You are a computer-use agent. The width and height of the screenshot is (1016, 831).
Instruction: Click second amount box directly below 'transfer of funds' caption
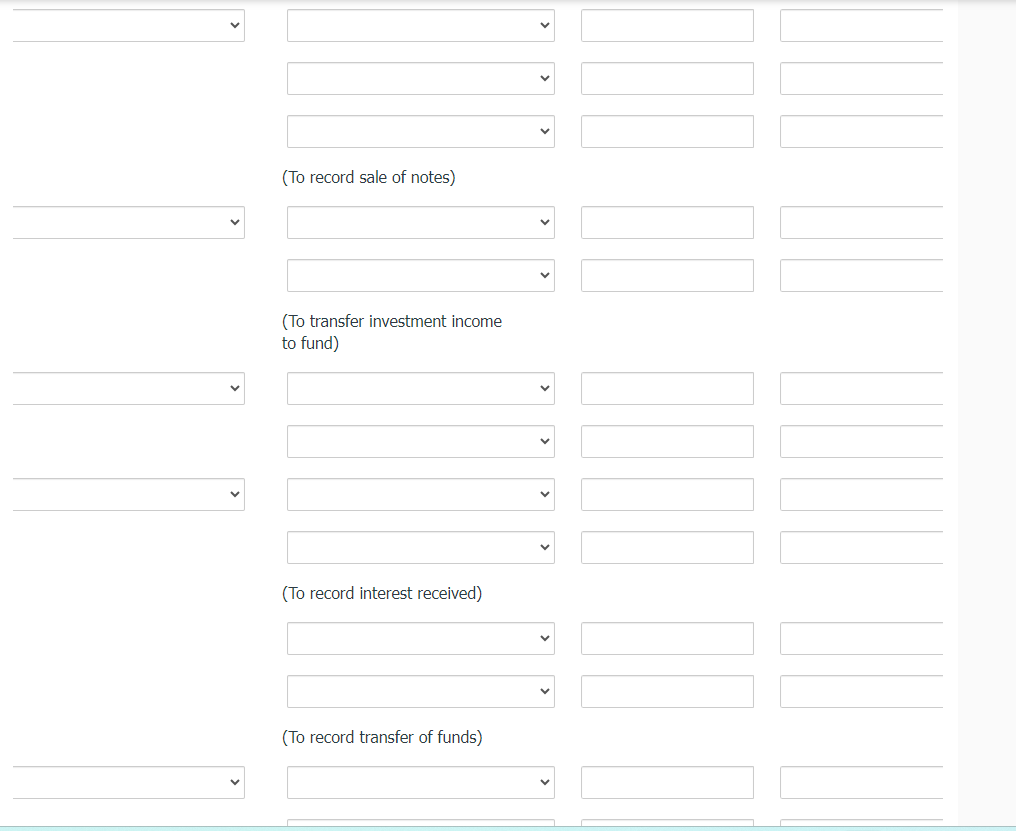pyautogui.click(x=861, y=782)
